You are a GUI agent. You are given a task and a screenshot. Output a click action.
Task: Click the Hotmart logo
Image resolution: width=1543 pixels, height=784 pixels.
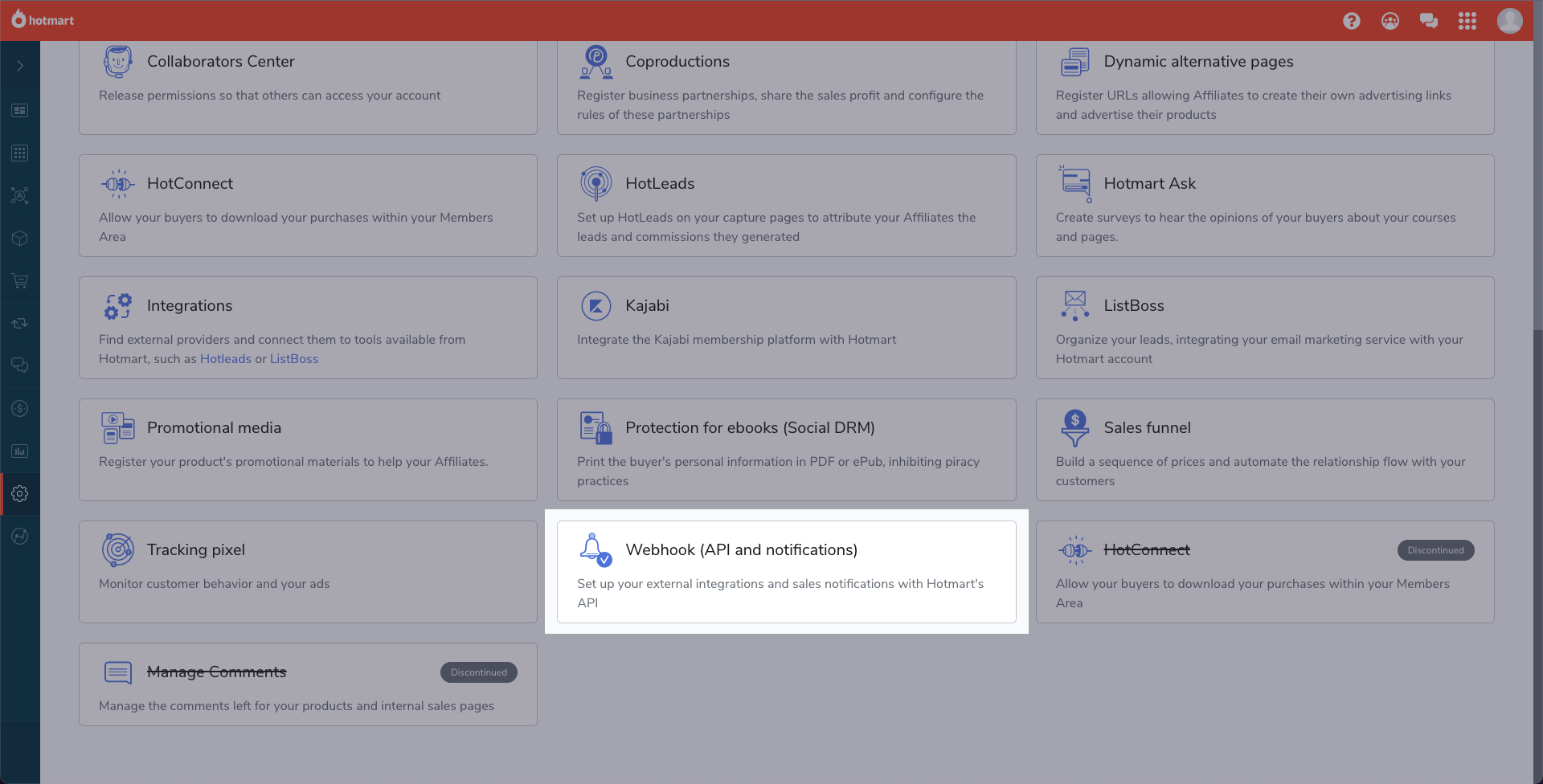[x=43, y=19]
